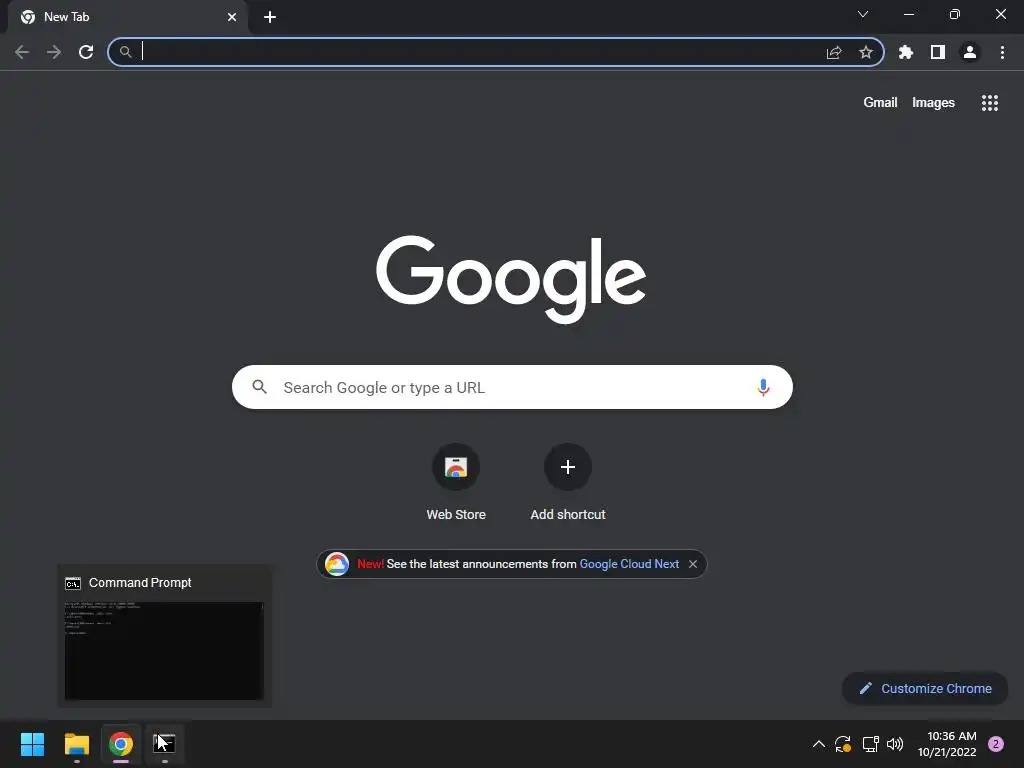The height and width of the screenshot is (768, 1024).
Task: Open the network tray icon
Action: click(x=870, y=744)
